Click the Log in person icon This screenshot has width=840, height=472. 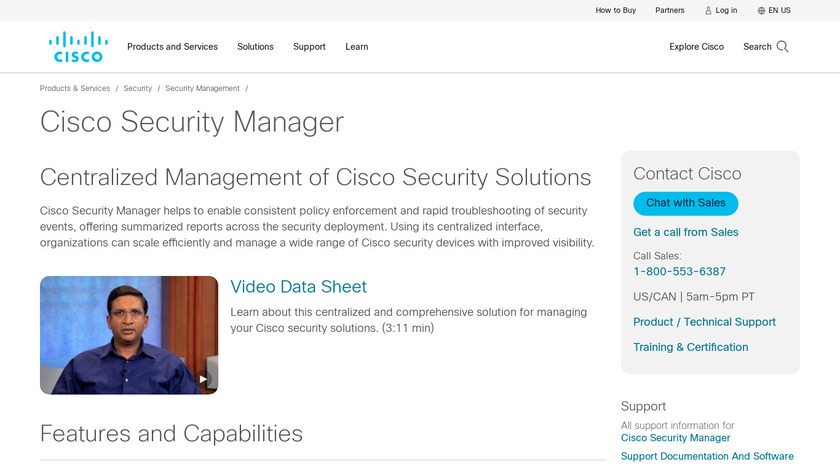708,11
